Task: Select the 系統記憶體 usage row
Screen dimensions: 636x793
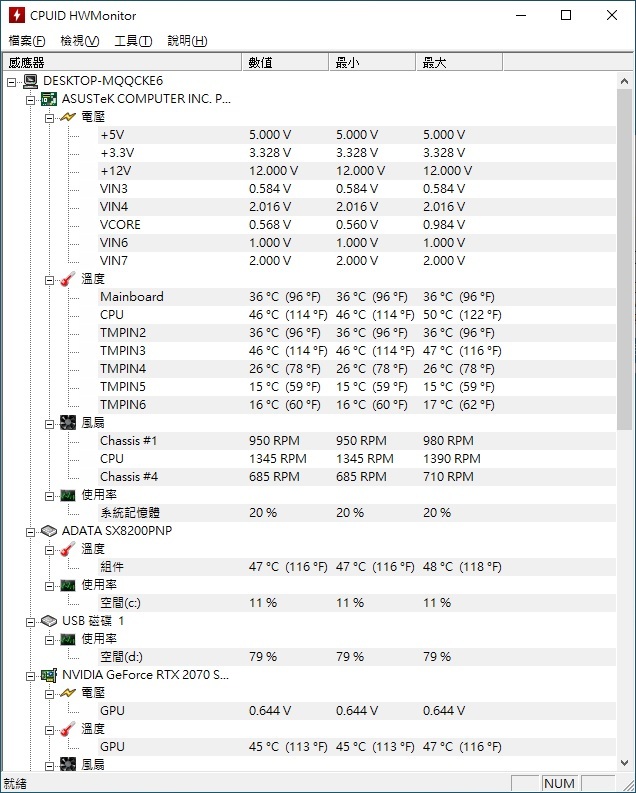Action: [x=357, y=513]
